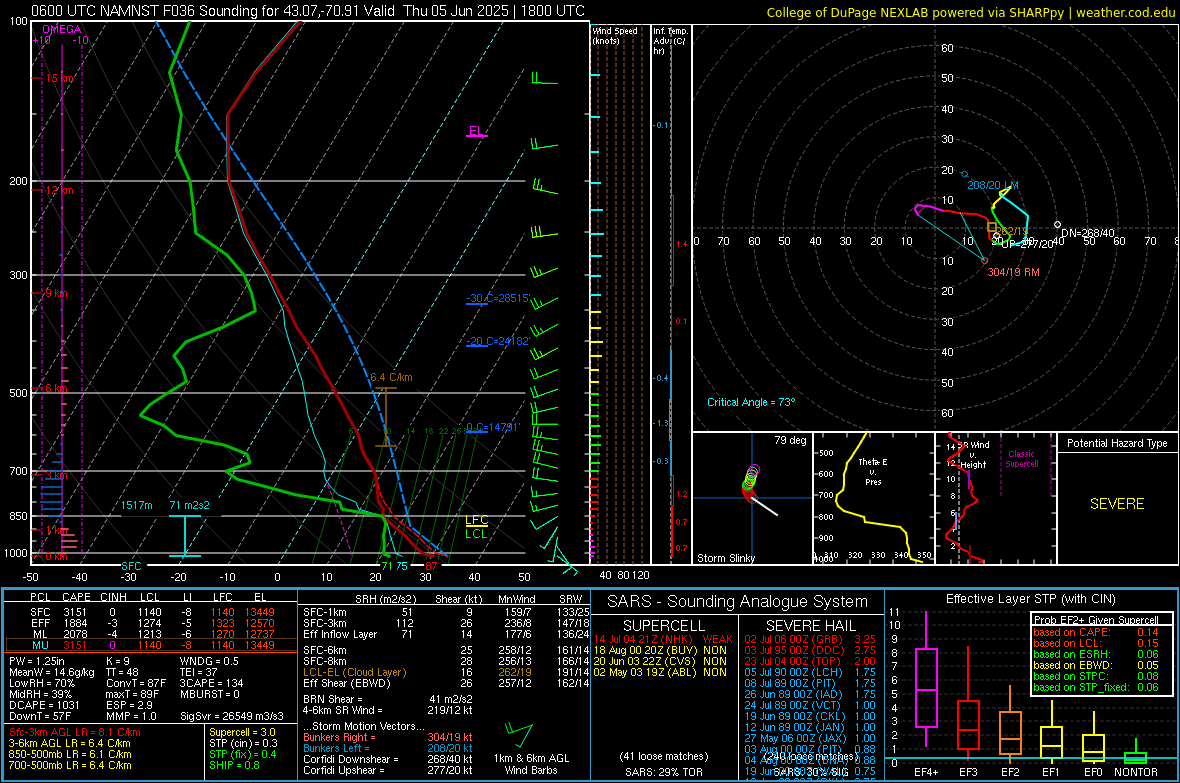Click the Effective Layer STP (with CIN) title

click(1030, 599)
